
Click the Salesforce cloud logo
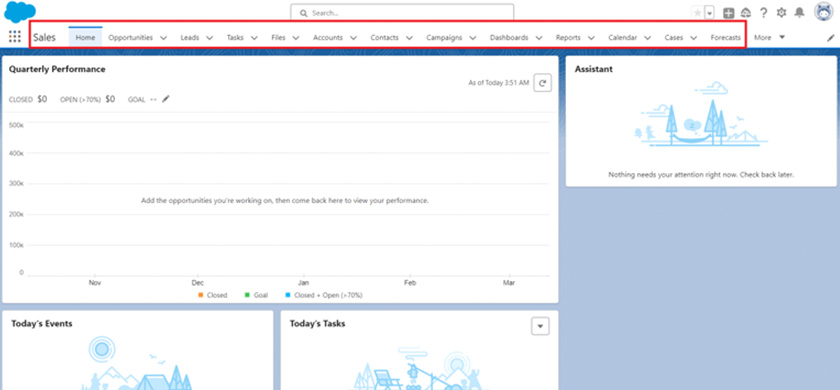pyautogui.click(x=20, y=12)
